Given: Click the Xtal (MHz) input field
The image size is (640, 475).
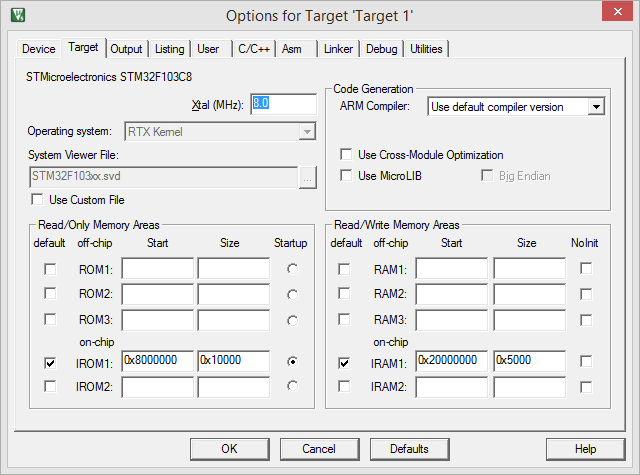Looking at the screenshot, I should [x=283, y=104].
